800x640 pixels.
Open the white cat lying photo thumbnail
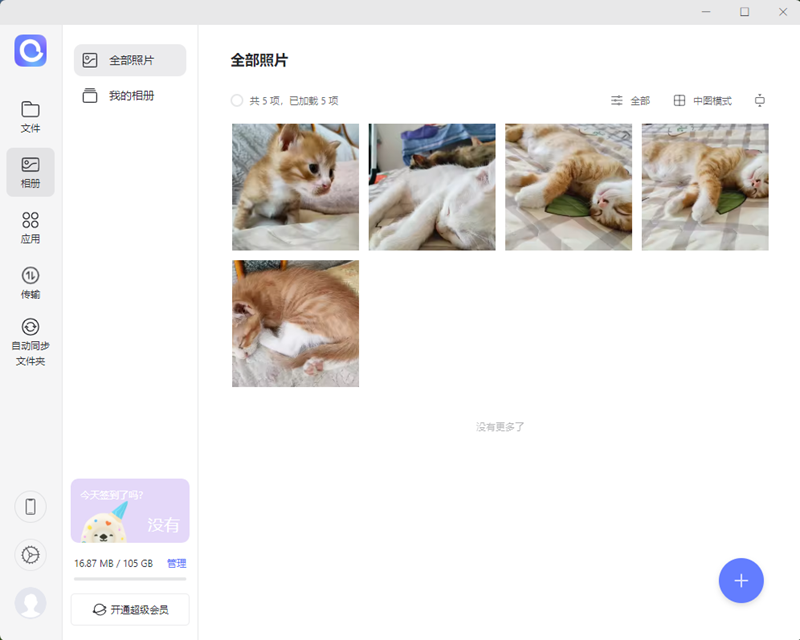click(432, 187)
